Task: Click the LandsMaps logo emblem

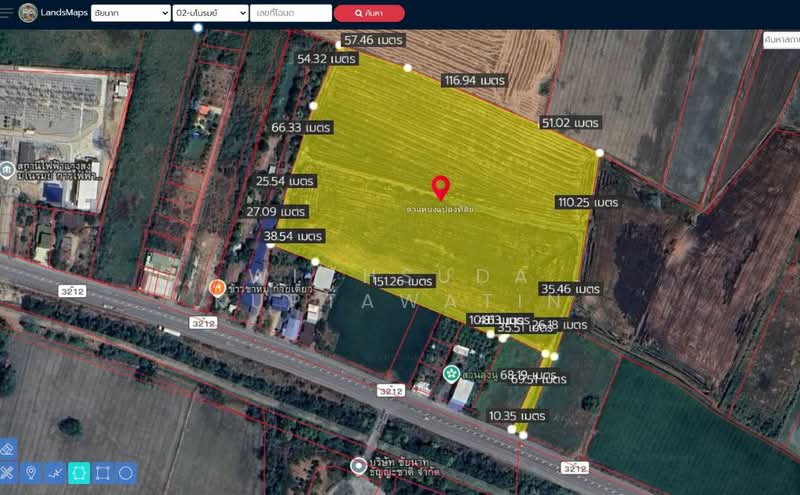Action: tap(28, 13)
